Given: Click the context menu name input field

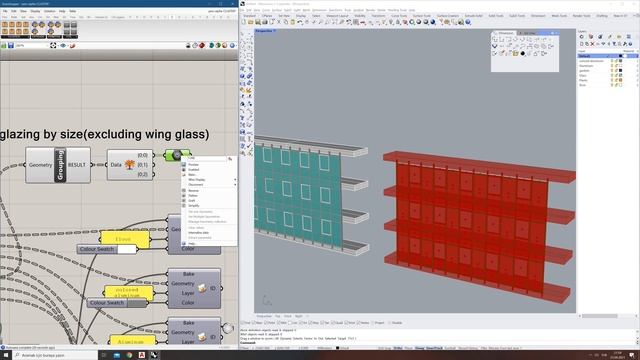Looking at the screenshot, I should (207, 158).
